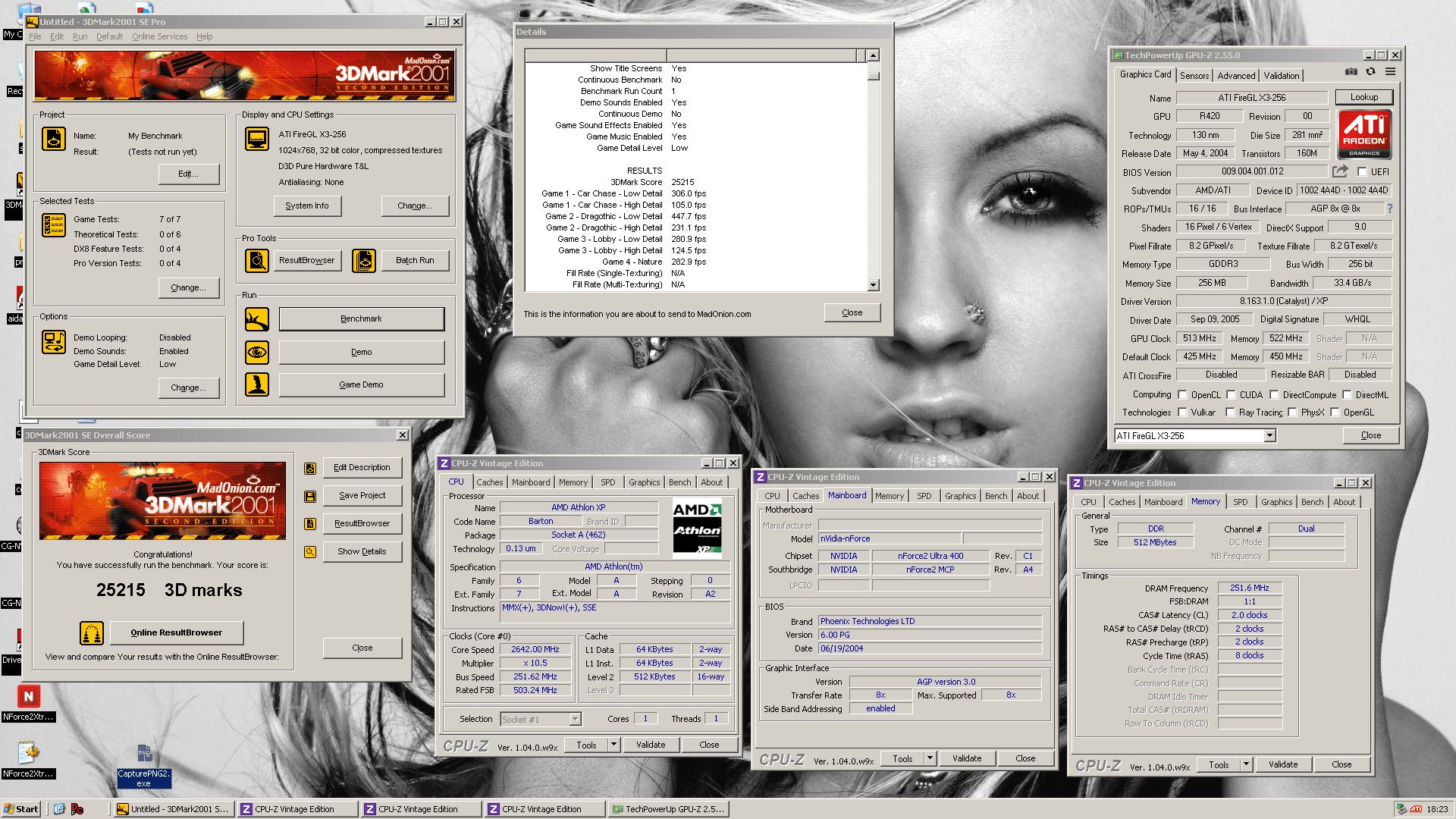Click the System Info button
This screenshot has height=819, width=1456.
tap(307, 206)
